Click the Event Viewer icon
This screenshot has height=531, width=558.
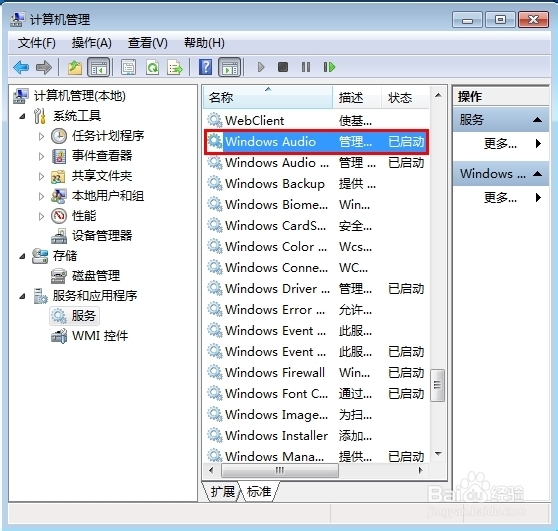[59, 156]
